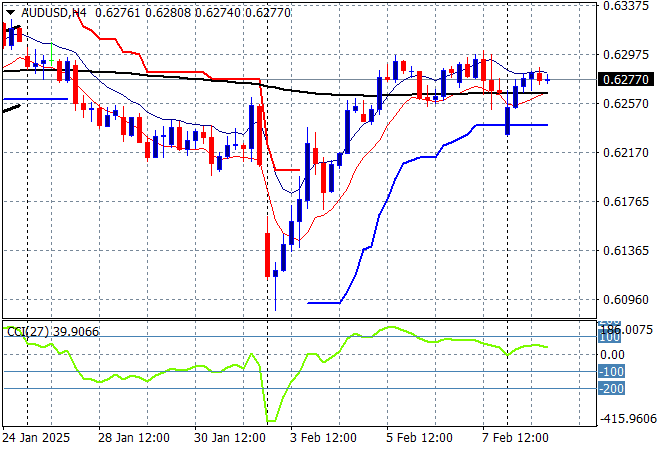Click the 5 Feb 12:00 time label
This screenshot has width=660, height=450.
click(419, 438)
